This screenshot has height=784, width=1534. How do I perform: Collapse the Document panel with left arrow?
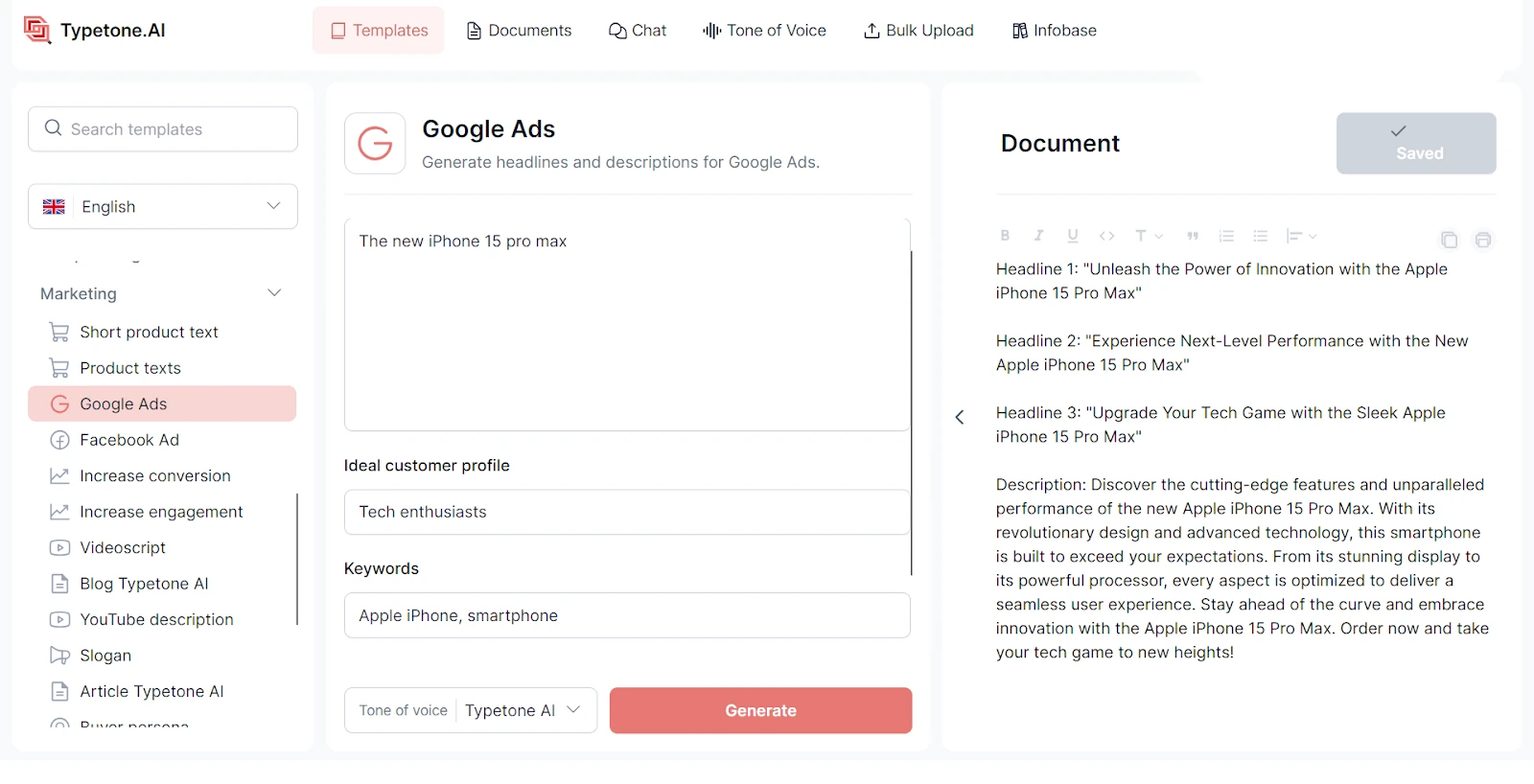pos(960,417)
